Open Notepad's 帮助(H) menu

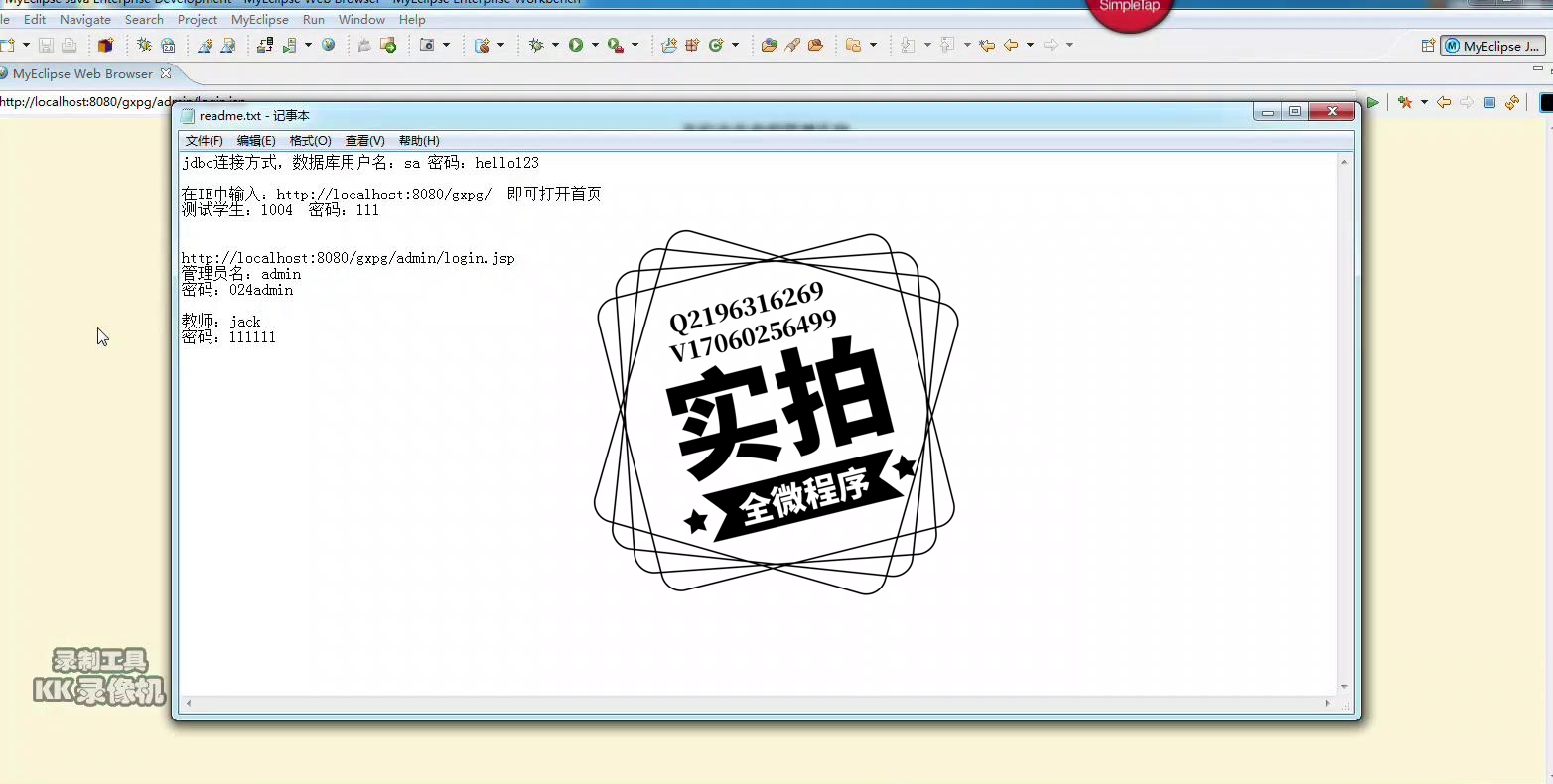click(419, 141)
